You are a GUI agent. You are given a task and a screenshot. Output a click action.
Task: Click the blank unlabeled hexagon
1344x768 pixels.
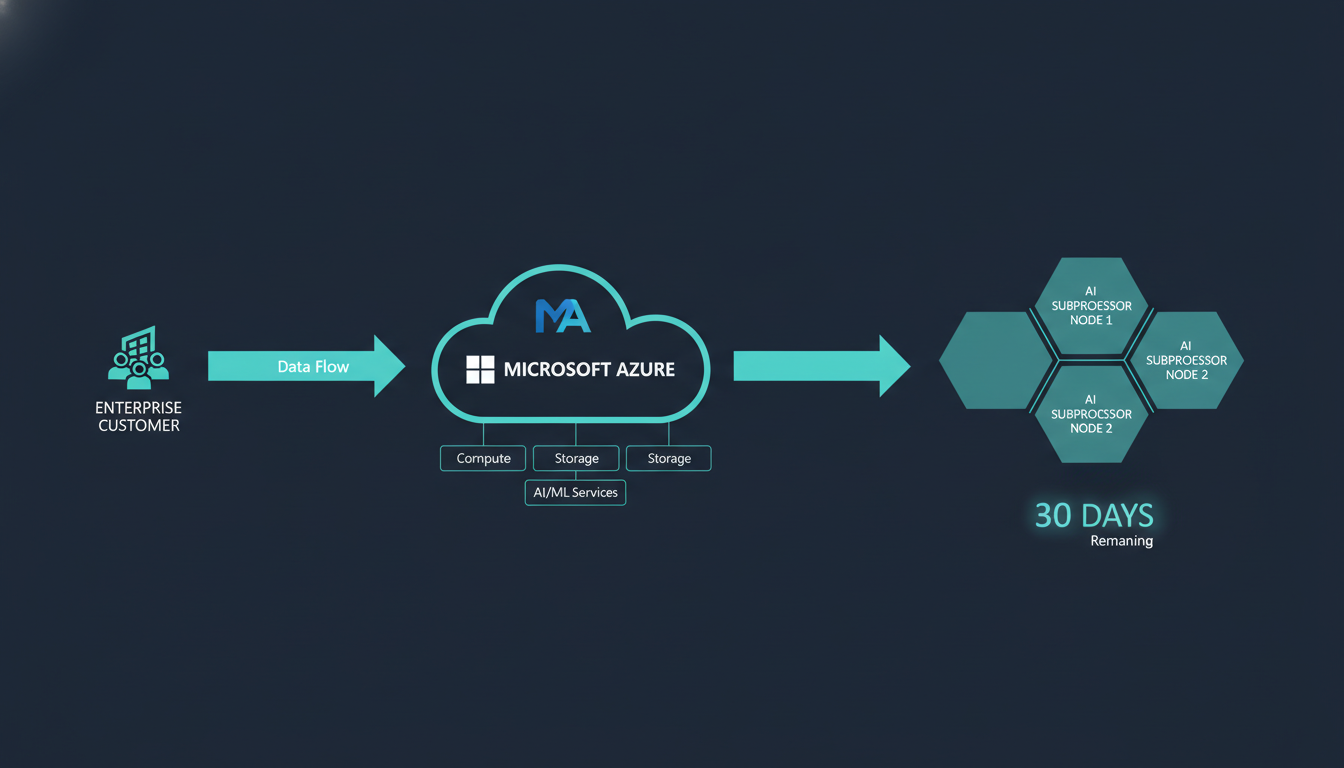coord(996,360)
